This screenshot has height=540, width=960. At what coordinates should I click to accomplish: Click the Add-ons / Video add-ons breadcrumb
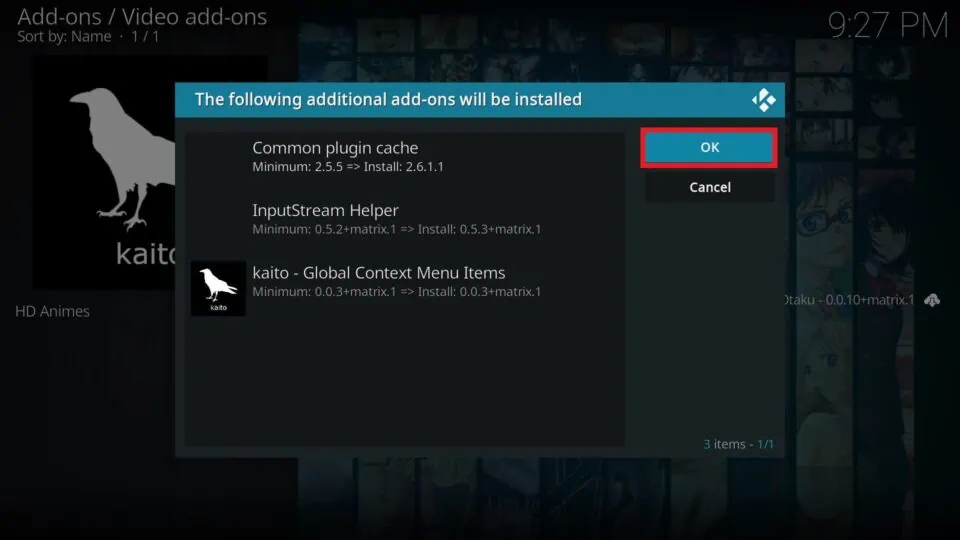point(142,17)
